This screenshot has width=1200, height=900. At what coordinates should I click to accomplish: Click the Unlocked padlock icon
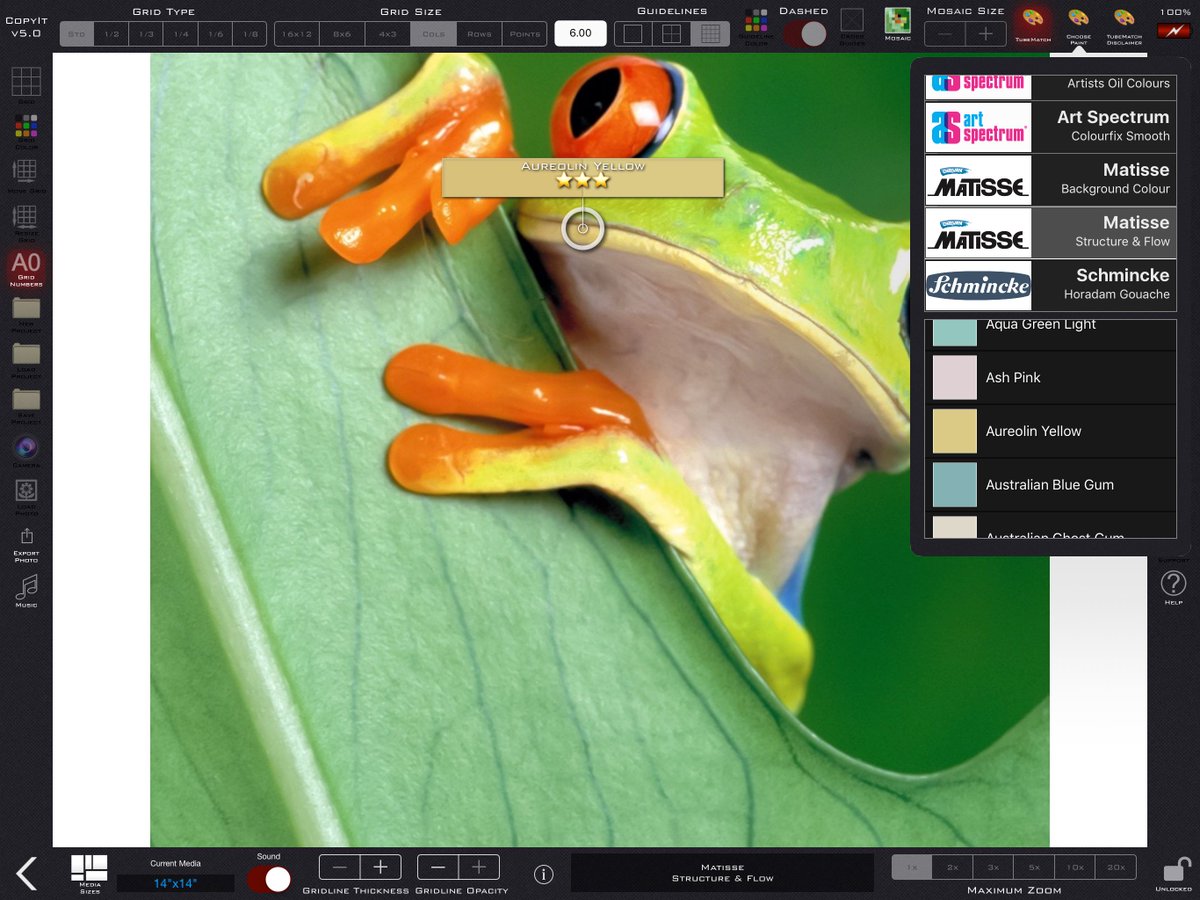pos(1176,869)
